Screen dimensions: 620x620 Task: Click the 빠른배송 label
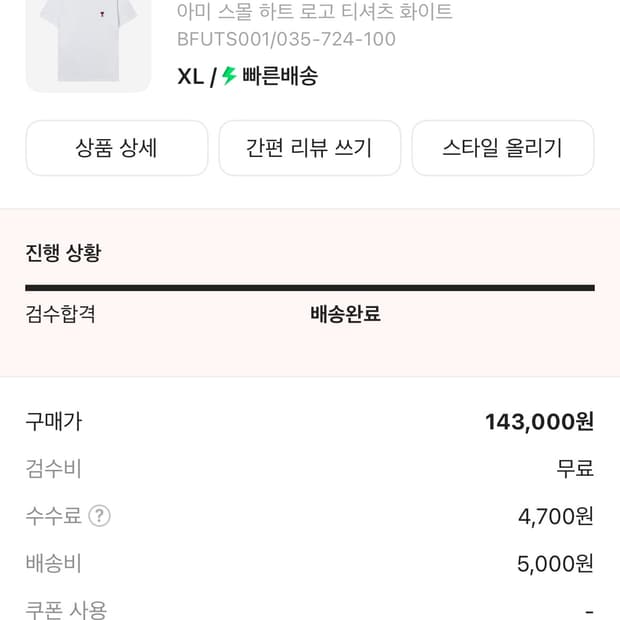(x=279, y=76)
